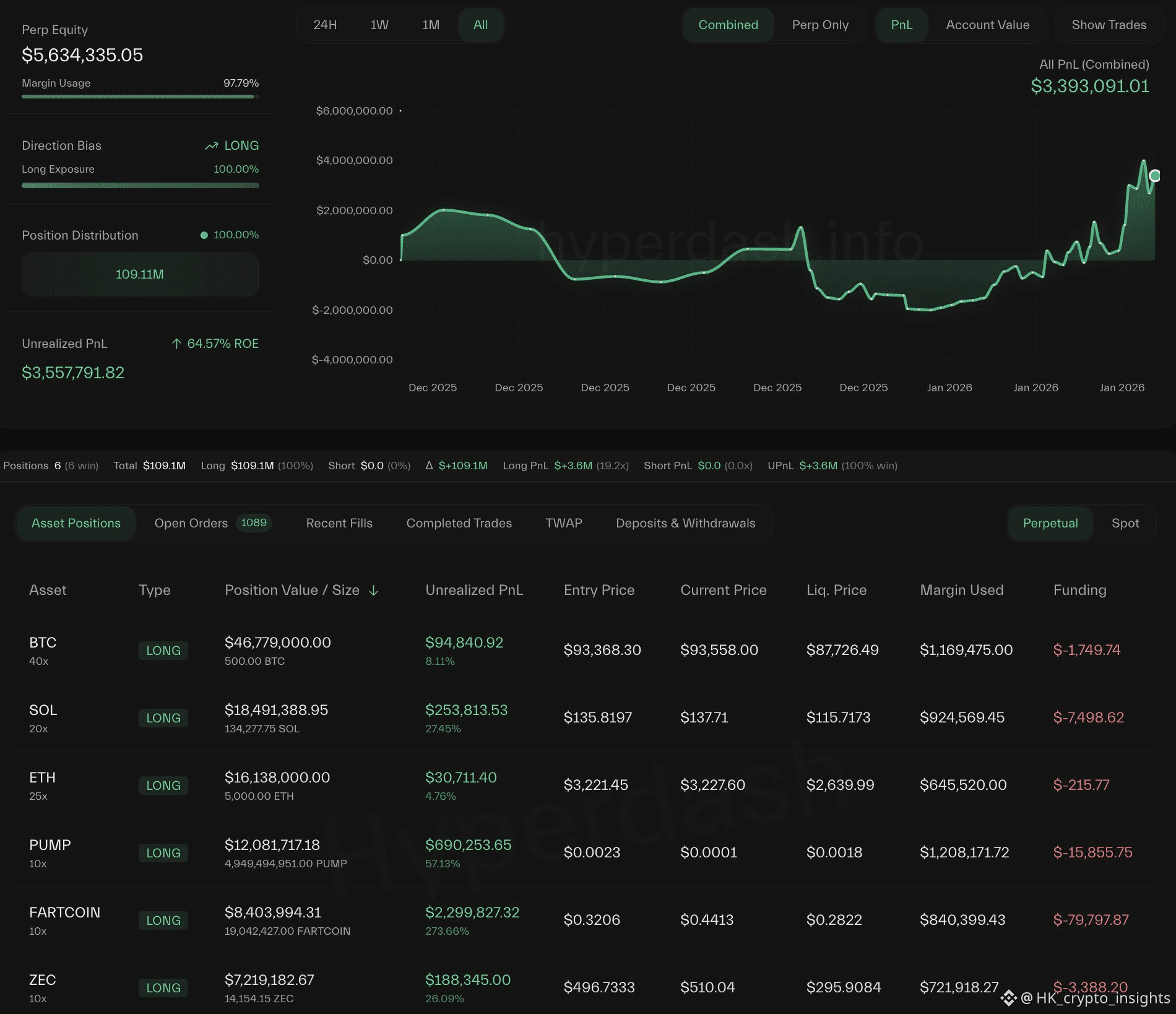This screenshot has width=1176, height=1014.
Task: Click the 1089 open orders badge
Action: [253, 523]
